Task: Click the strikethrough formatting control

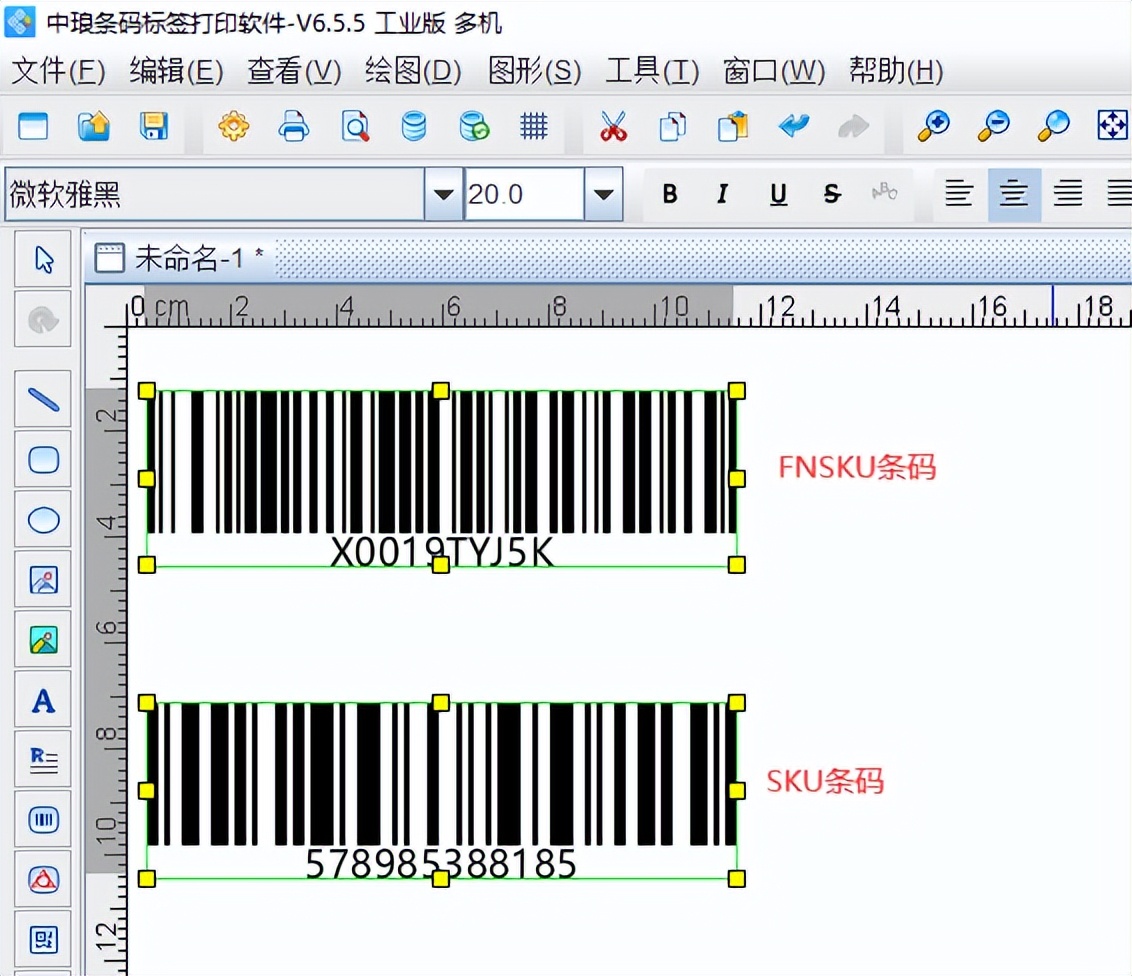Action: pos(831,194)
